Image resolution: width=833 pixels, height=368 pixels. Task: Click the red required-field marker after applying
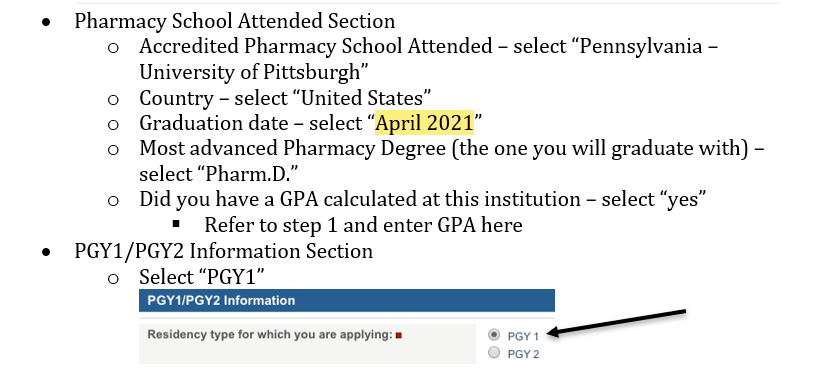398,335
